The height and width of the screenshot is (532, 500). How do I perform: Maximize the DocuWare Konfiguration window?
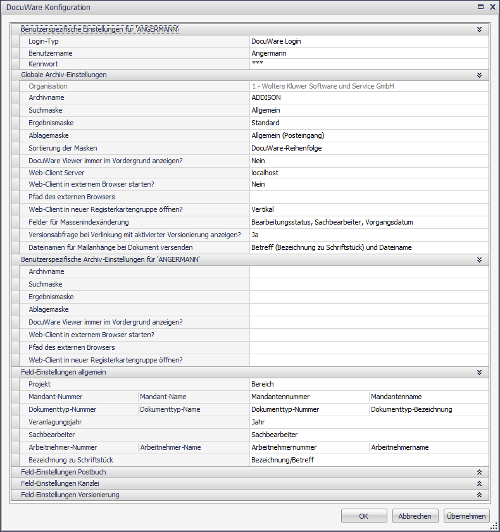click(x=481, y=7)
